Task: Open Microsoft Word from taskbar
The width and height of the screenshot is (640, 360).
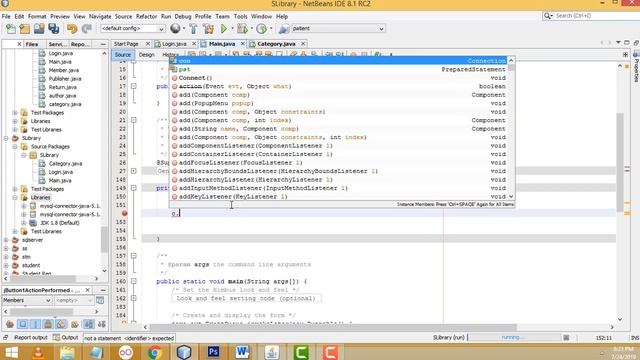Action: pyautogui.click(x=242, y=352)
